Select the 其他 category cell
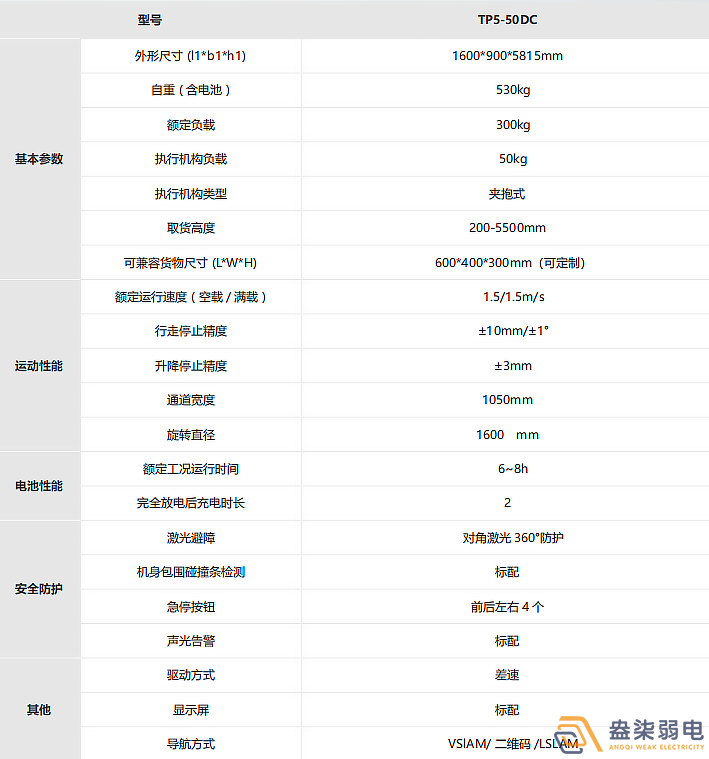 pos(39,710)
